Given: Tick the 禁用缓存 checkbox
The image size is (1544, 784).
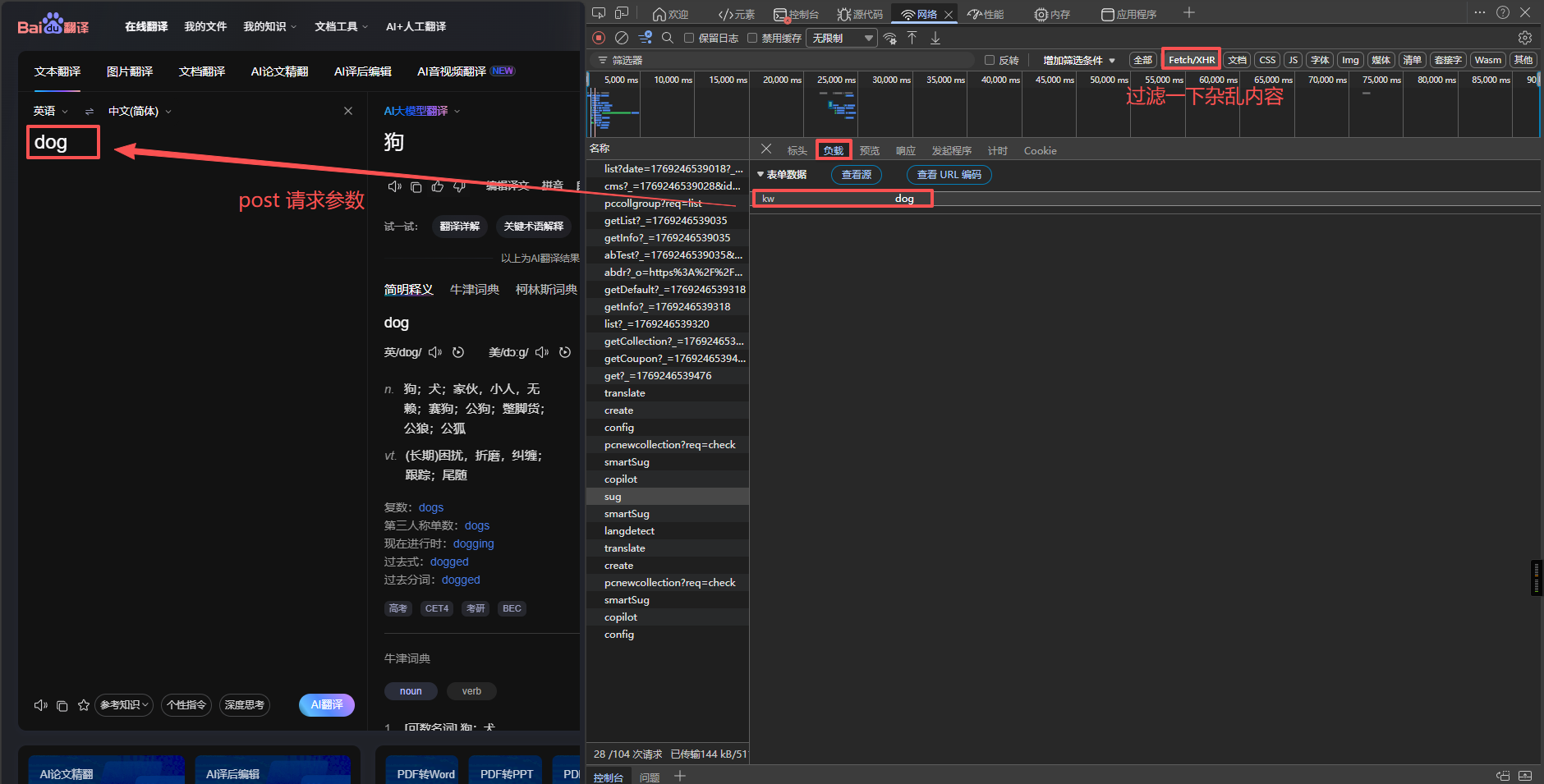Looking at the screenshot, I should (752, 38).
